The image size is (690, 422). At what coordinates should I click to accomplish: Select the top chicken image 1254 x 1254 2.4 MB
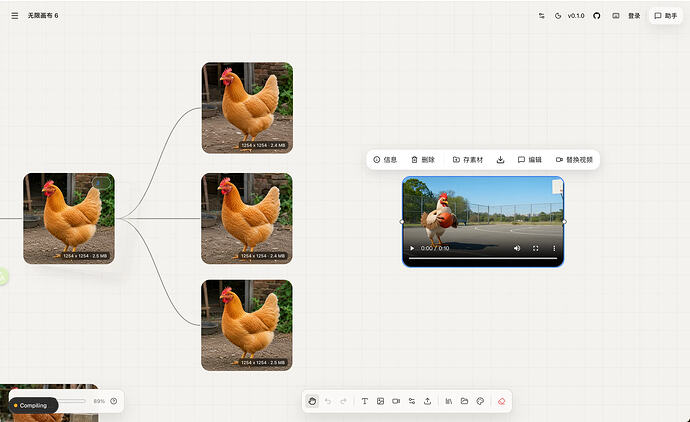(247, 108)
